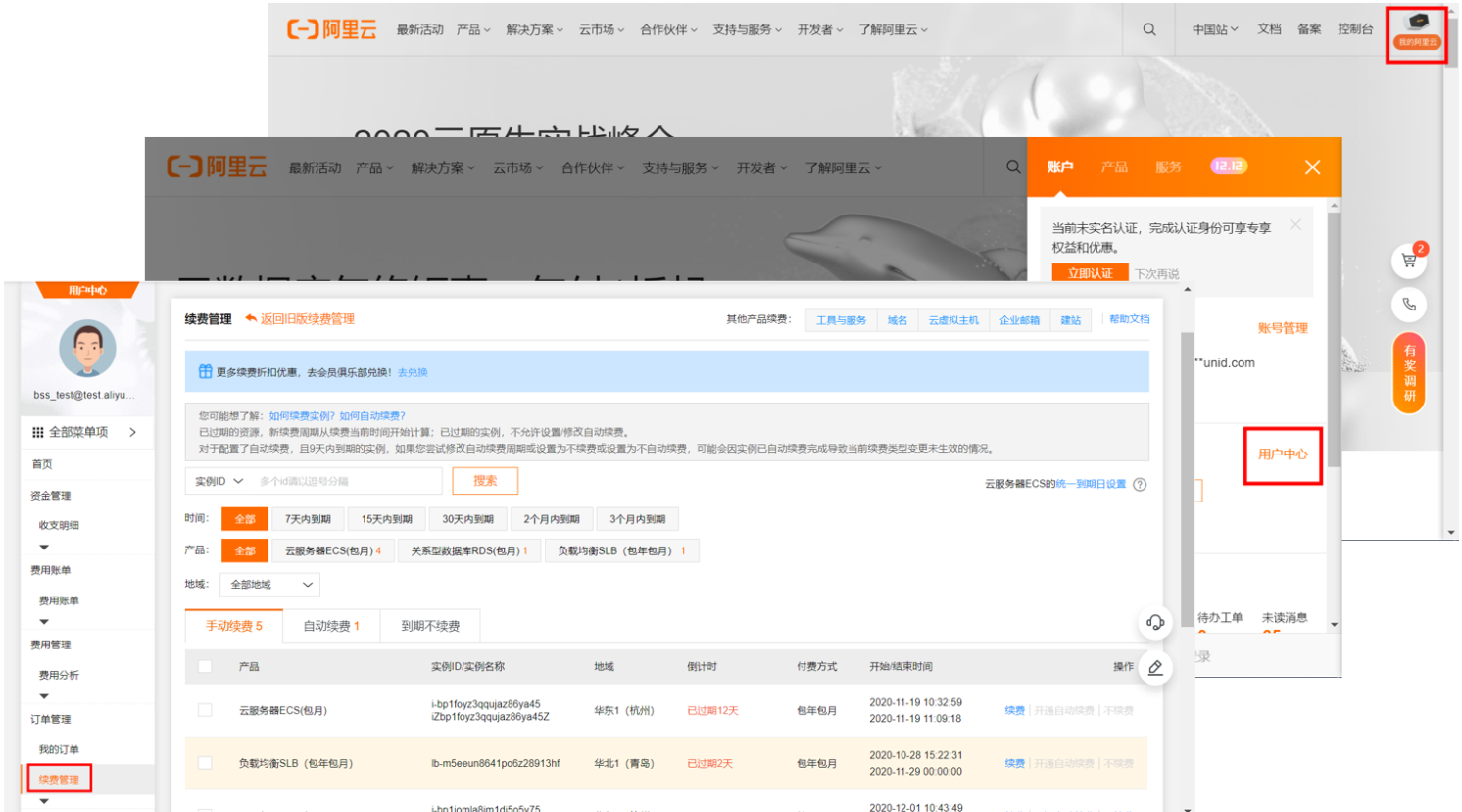Click the search magnifier in the dimmed middle window
The height and width of the screenshot is (812, 1462).
(x=1013, y=167)
